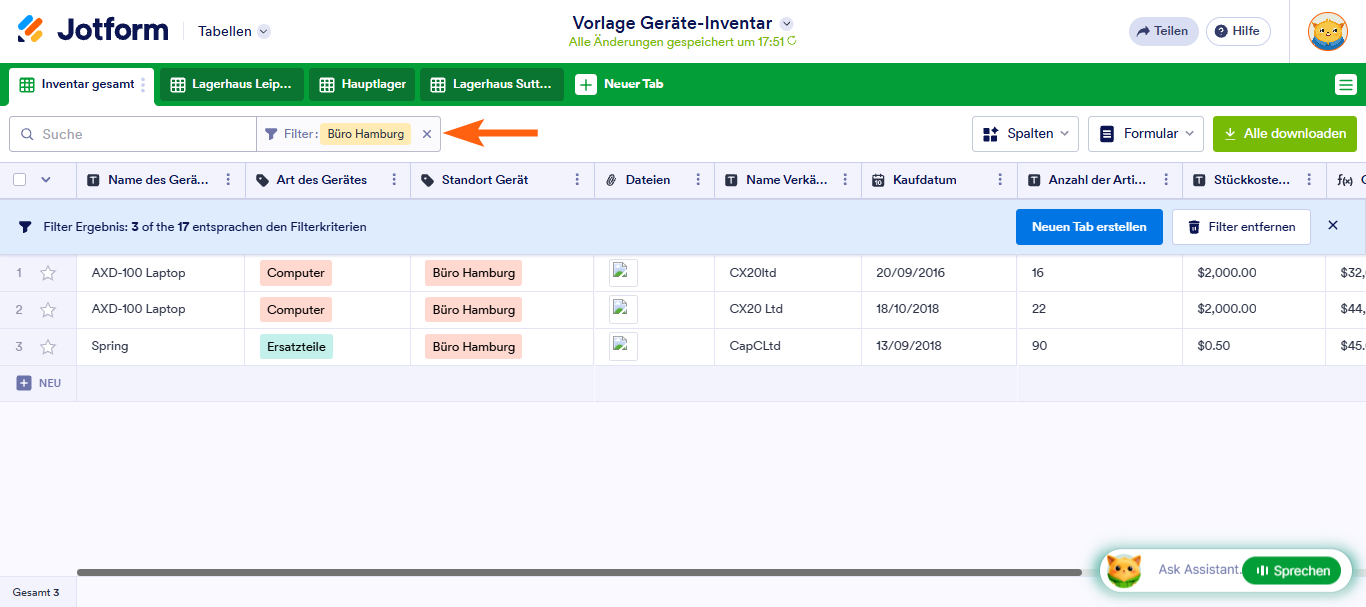The width and height of the screenshot is (1366, 607).
Task: Click Ersatzteile tag in Spring row
Action: (x=296, y=346)
